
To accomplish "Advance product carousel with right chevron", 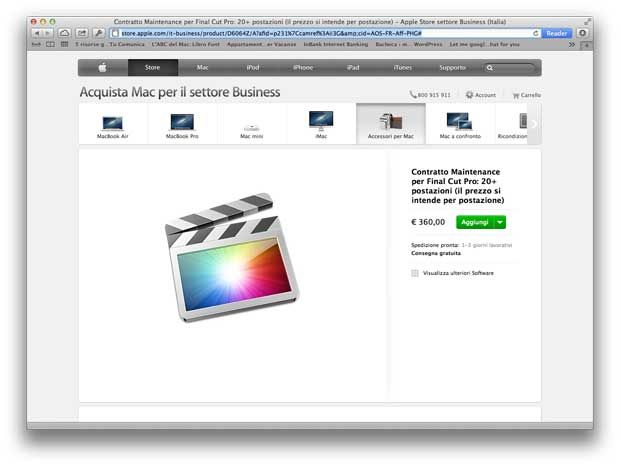I will [534, 124].
